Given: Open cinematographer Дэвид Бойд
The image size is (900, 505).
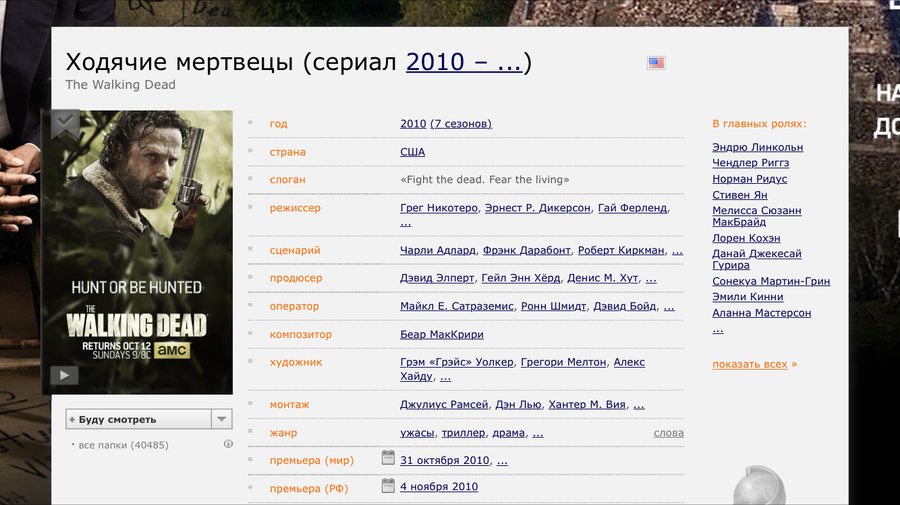Looking at the screenshot, I should [x=624, y=306].
